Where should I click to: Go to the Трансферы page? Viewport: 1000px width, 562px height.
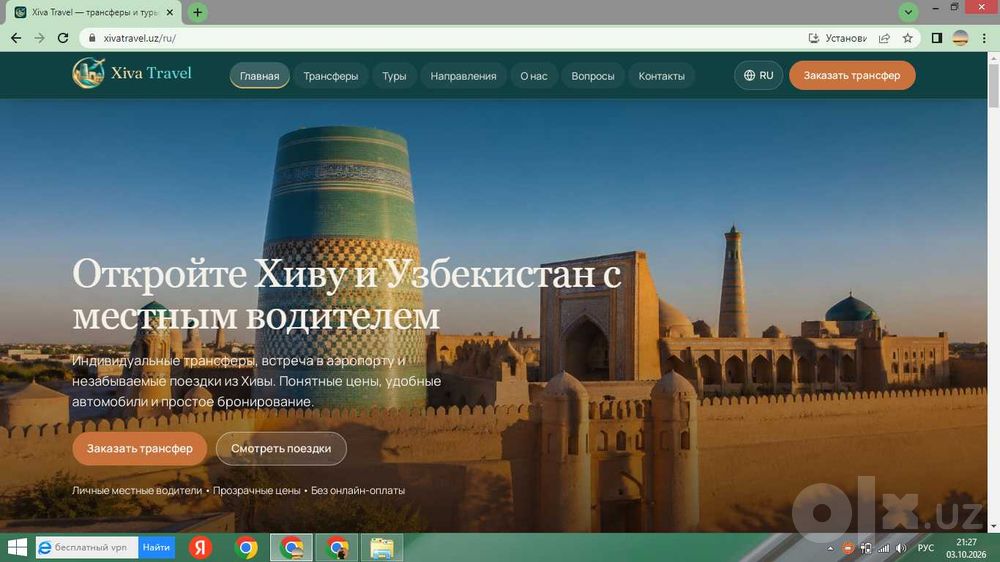(330, 76)
